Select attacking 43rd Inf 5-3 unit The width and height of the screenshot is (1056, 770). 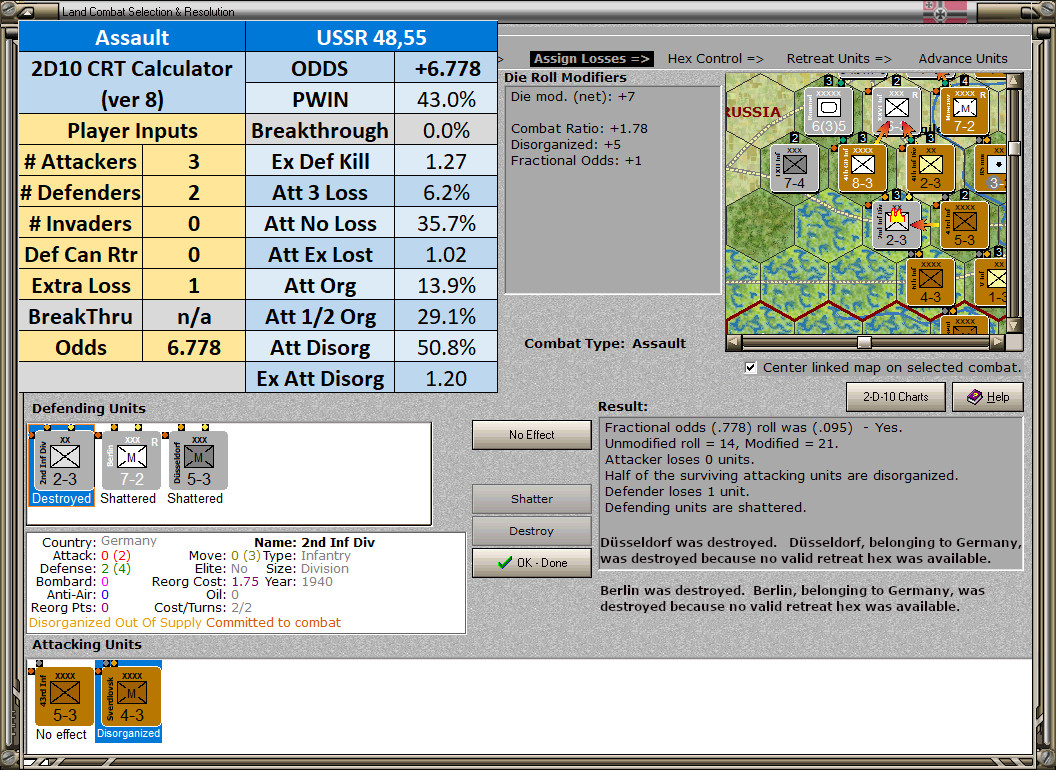tap(65, 697)
